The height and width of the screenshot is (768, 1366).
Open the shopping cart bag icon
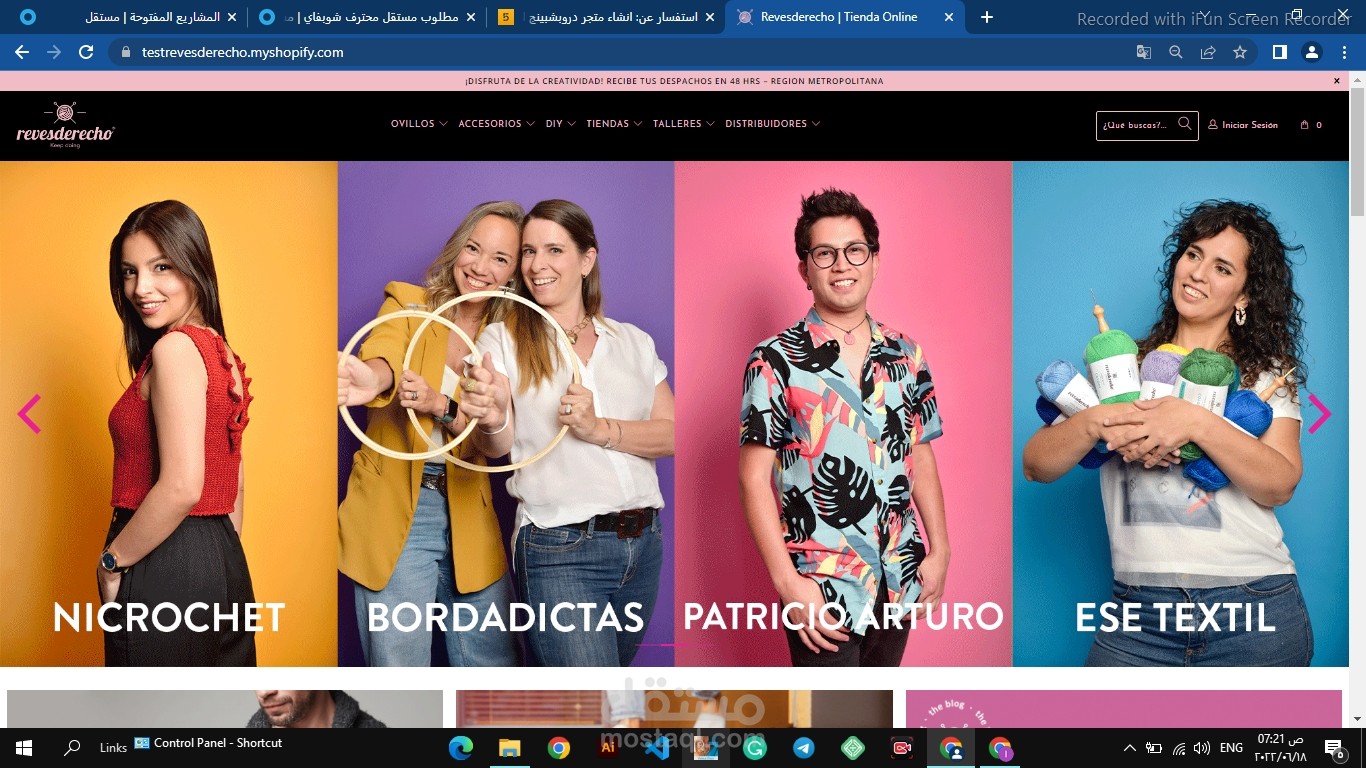[1304, 125]
